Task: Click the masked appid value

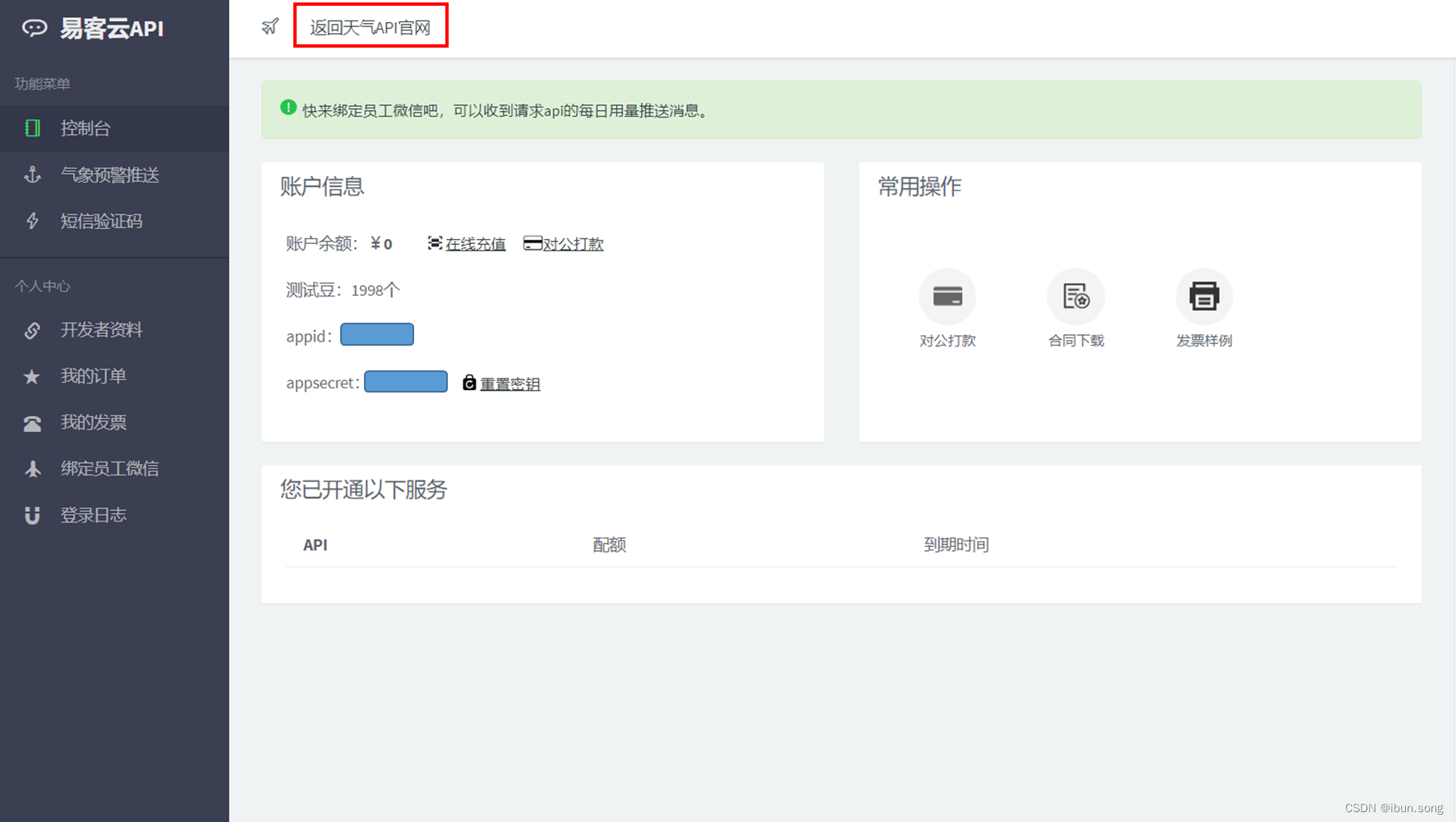Action: (377, 334)
